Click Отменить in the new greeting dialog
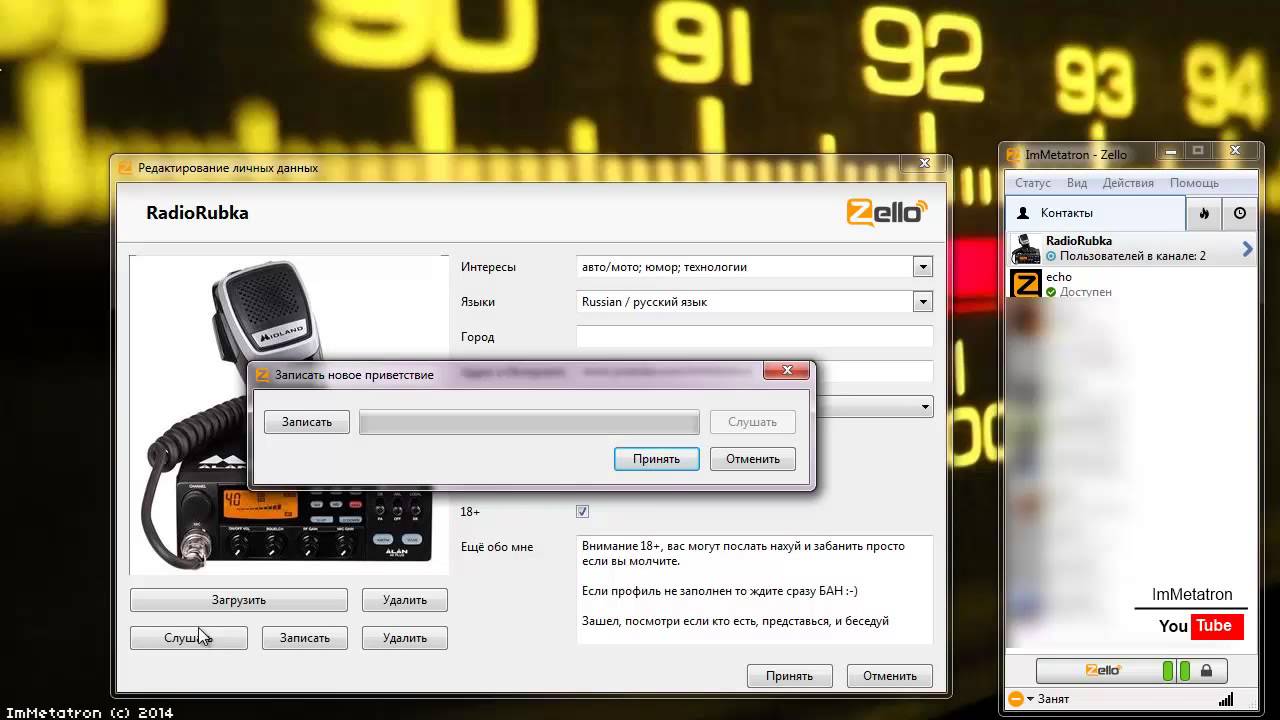The image size is (1280, 720). 753,459
